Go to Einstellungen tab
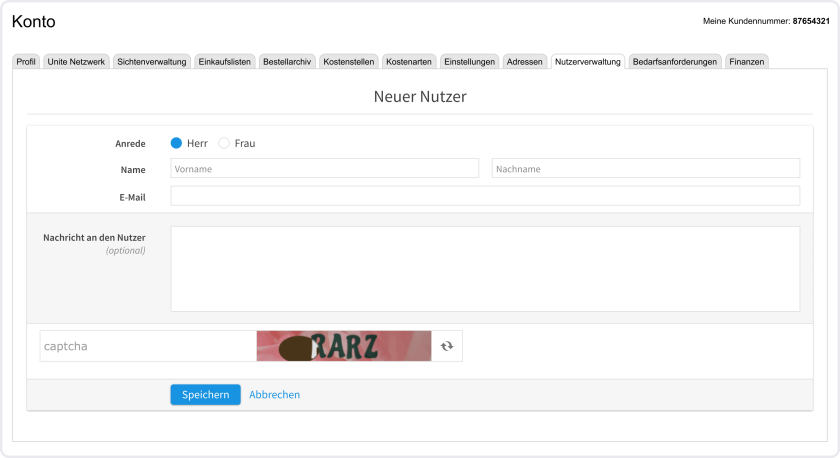This screenshot has height=458, width=840. pyautogui.click(x=469, y=62)
